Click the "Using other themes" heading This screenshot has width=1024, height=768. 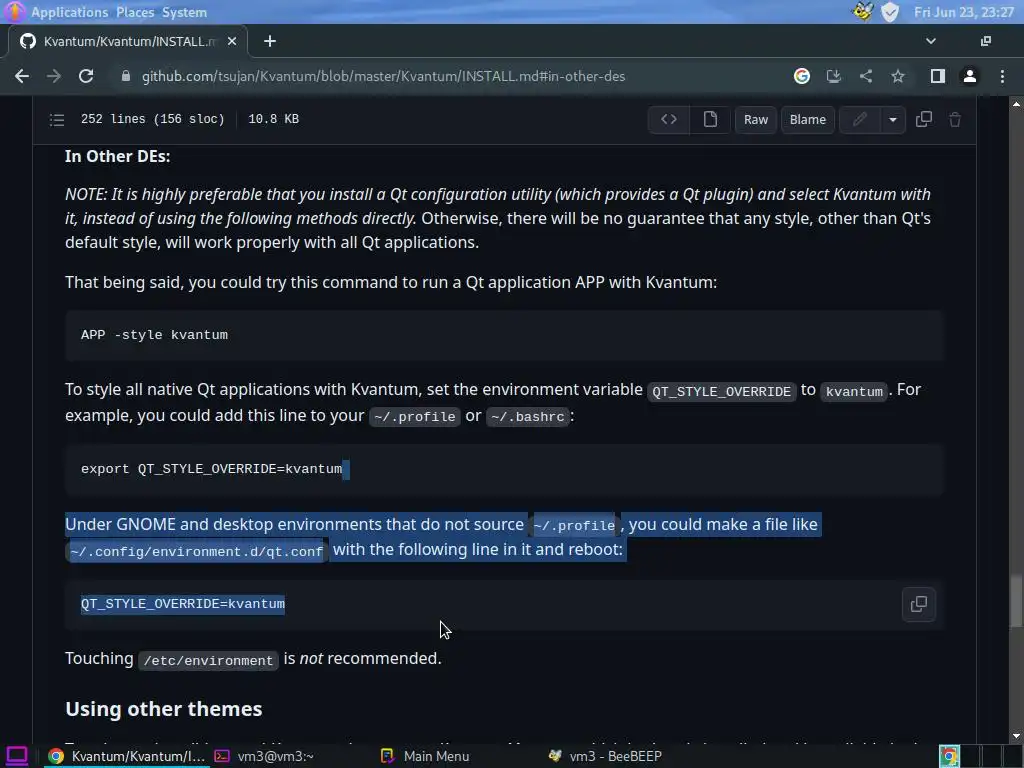pos(164,709)
